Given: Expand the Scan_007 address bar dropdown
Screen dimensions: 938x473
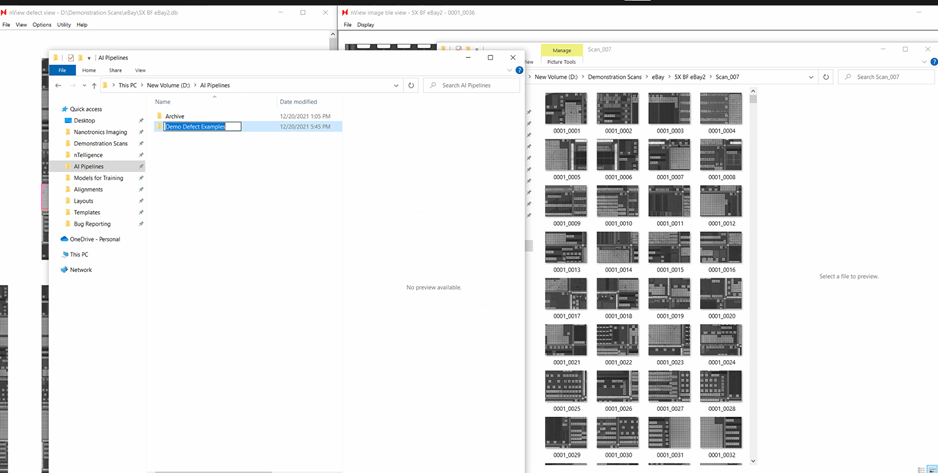Looking at the screenshot, I should [811, 77].
